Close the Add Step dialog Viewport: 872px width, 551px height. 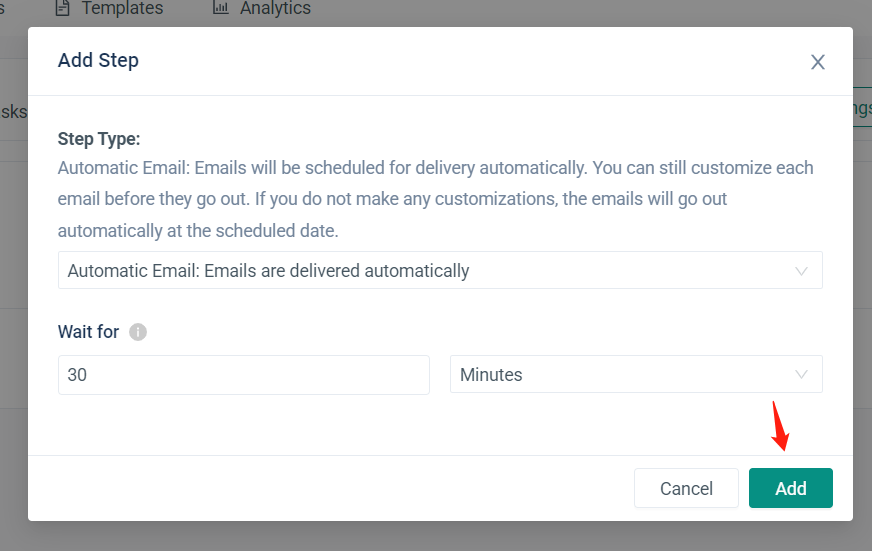[817, 62]
